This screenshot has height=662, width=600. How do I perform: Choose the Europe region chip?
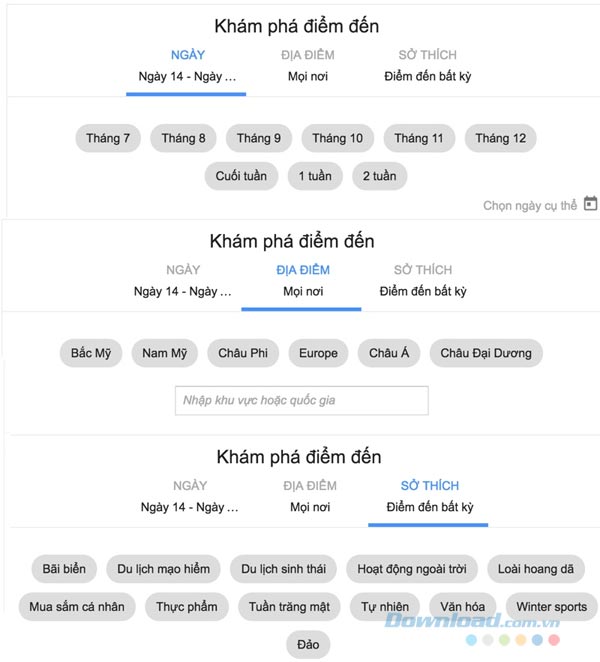318,353
